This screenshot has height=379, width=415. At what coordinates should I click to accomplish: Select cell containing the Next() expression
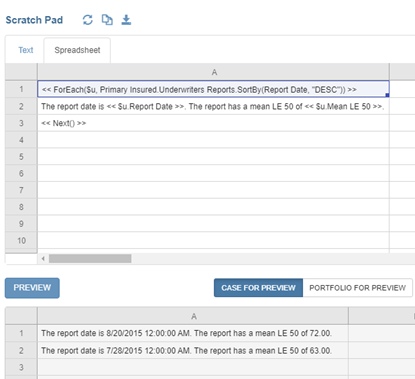pos(213,123)
